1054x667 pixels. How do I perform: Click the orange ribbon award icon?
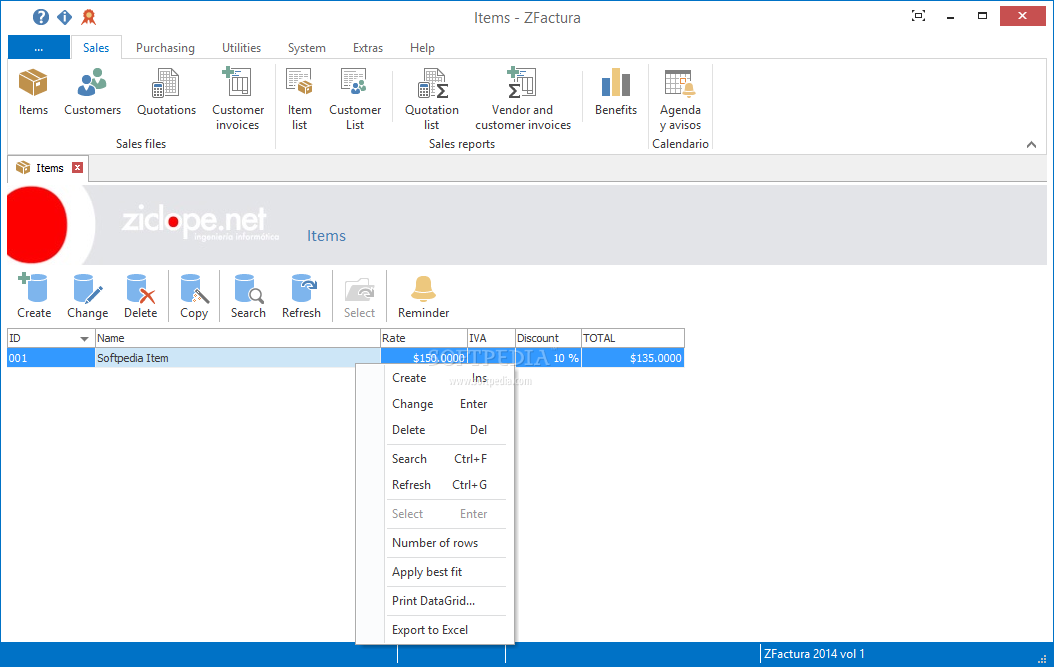coord(88,17)
